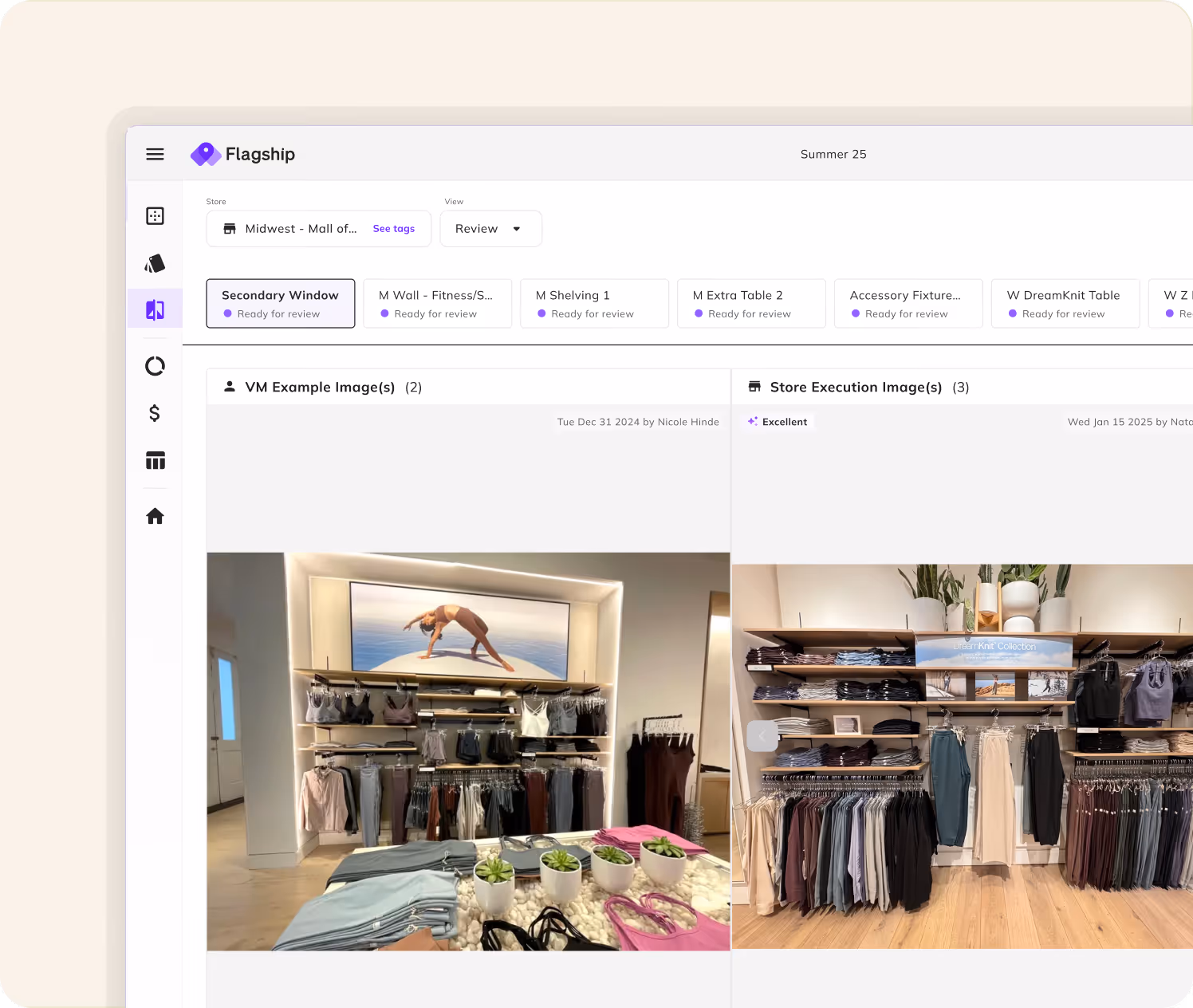Click the Store Execution Image(s) heading
Viewport: 1193px width, 1008px height.
pos(856,387)
